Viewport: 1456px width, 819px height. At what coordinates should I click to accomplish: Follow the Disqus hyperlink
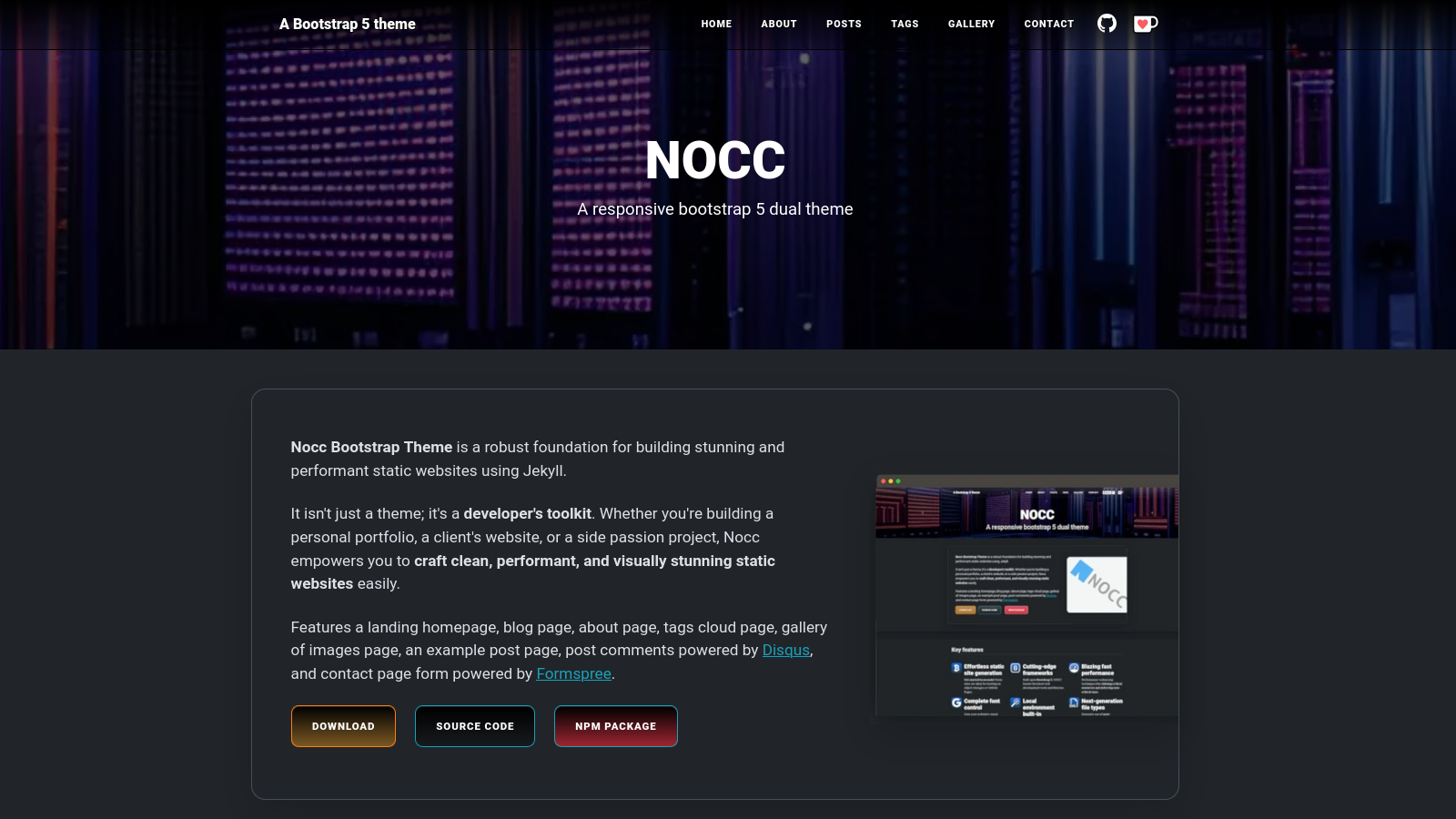click(x=785, y=650)
